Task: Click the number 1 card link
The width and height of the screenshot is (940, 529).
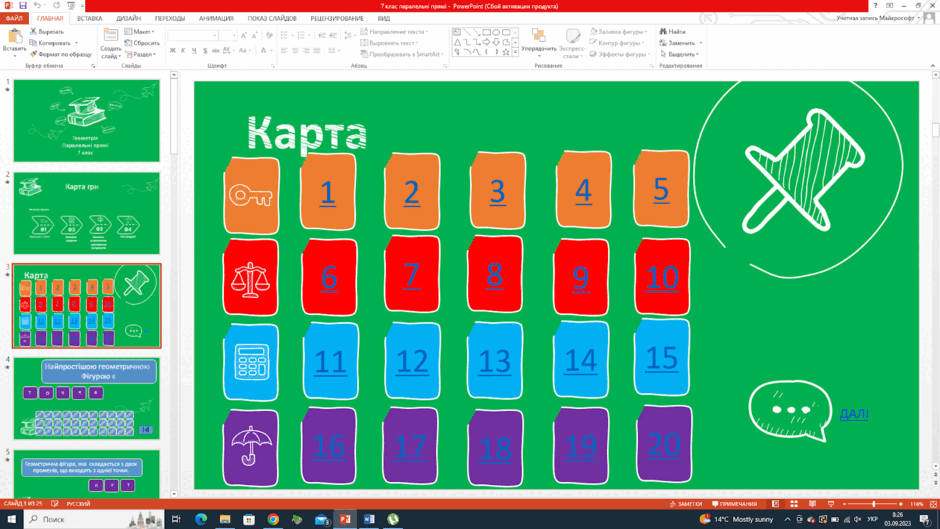Action: coord(327,193)
